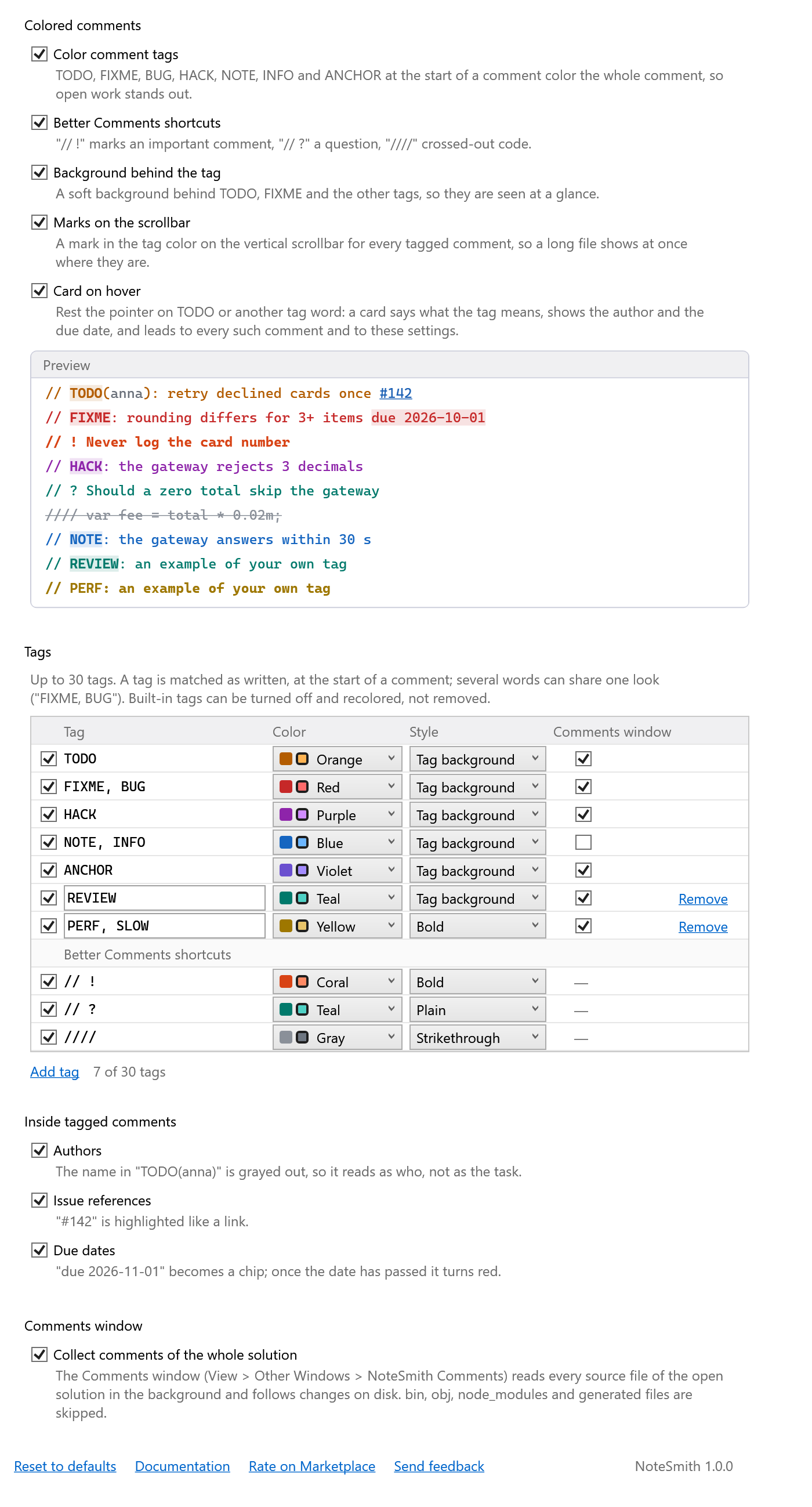The height and width of the screenshot is (1507, 812).
Task: Click the violet swatch in the ANCHOR row
Action: (285, 870)
